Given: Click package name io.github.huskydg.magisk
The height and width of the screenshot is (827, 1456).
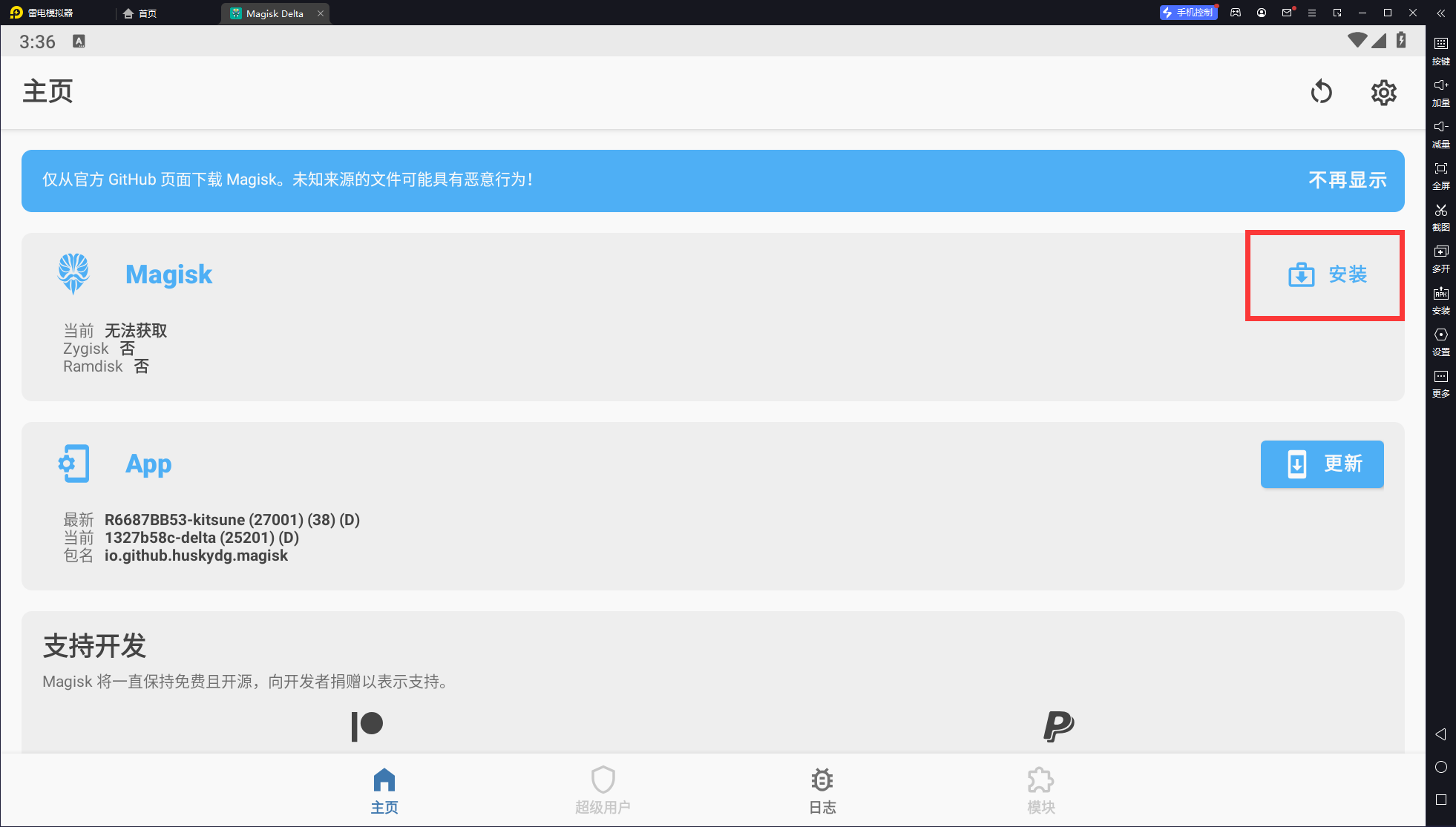Looking at the screenshot, I should click(x=196, y=556).
